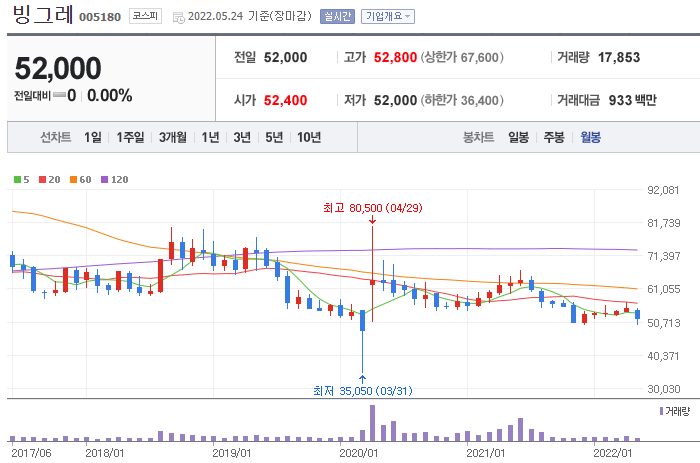Open the 기업개요 dropdown
Screen dimensions: 700x463
[388, 17]
